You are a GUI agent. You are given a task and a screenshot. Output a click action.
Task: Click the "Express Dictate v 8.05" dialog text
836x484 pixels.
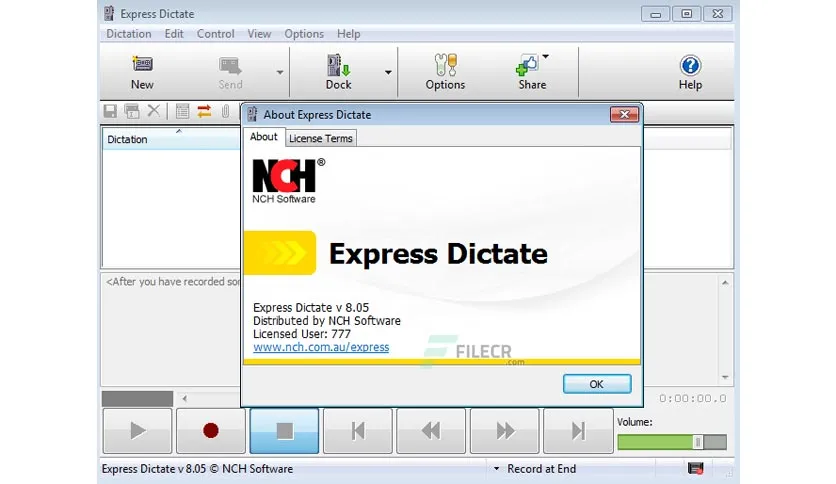click(x=311, y=308)
